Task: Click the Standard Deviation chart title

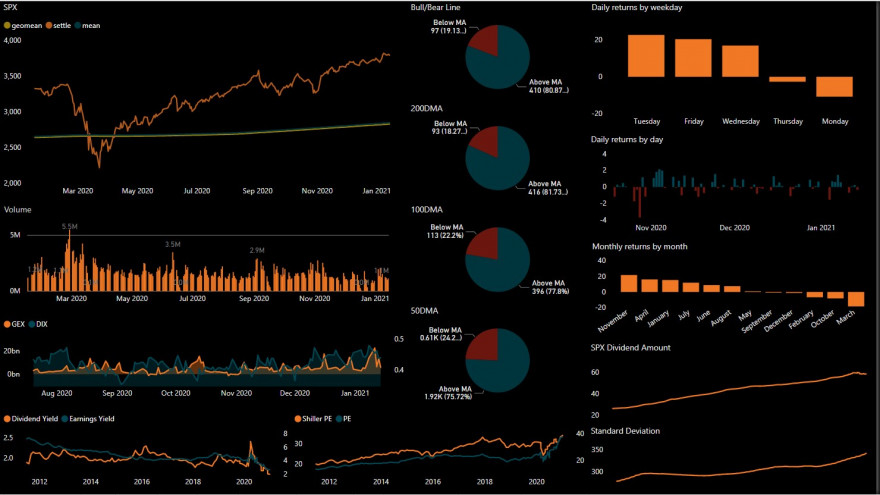Action: [x=625, y=431]
